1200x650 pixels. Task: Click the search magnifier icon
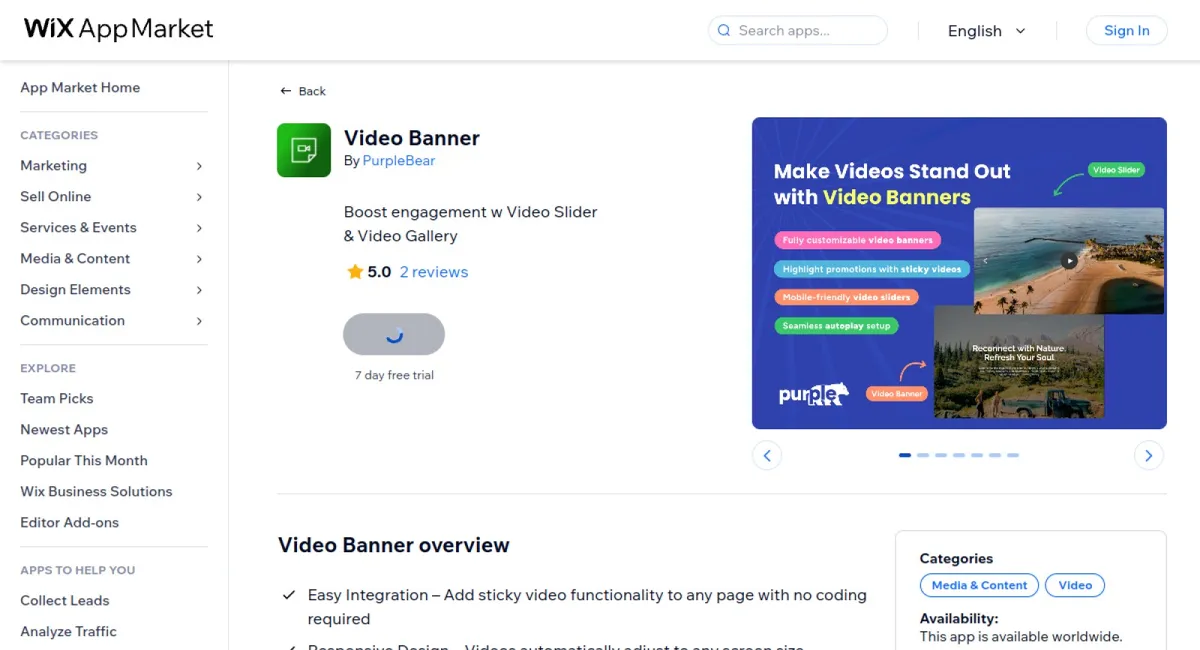(x=724, y=31)
